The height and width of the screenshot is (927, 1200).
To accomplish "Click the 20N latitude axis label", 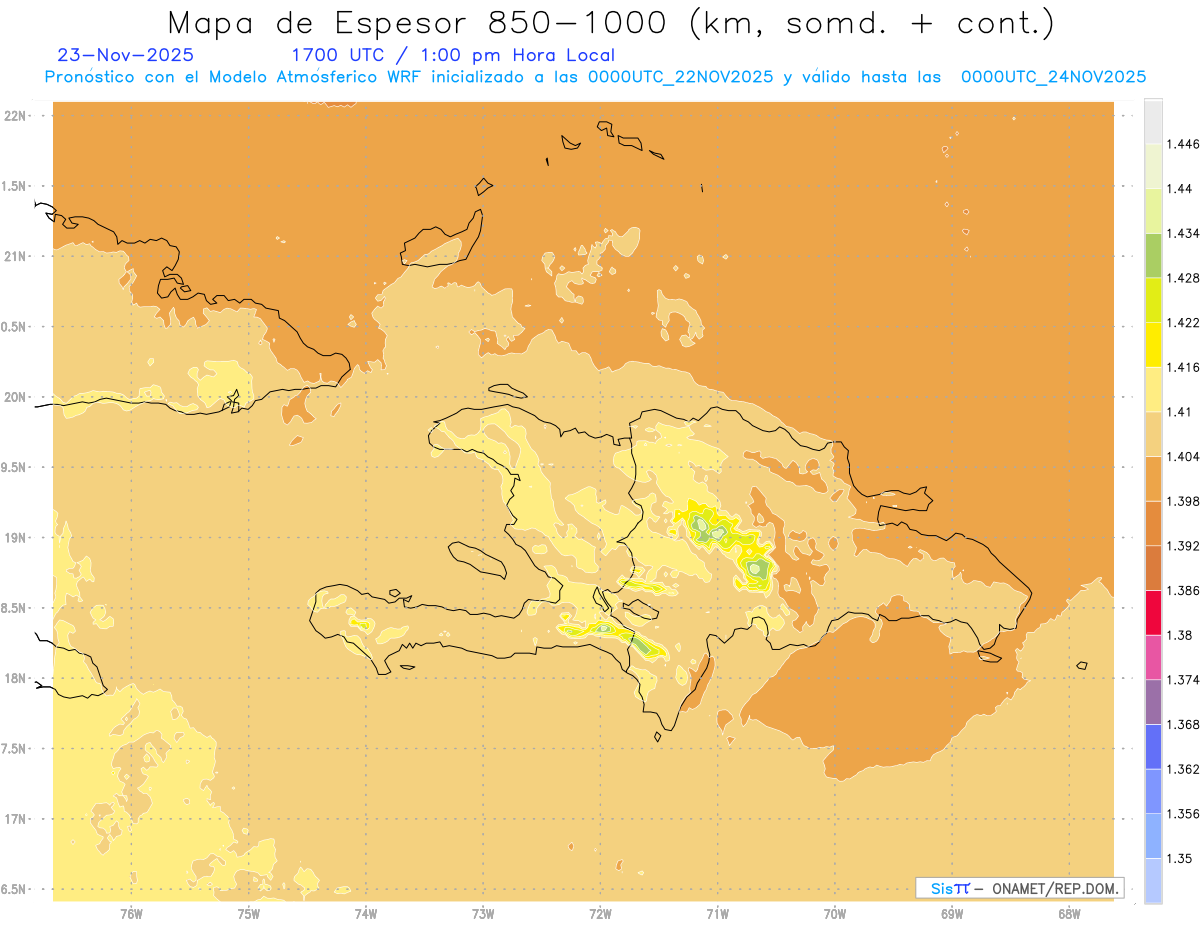I will tap(16, 397).
